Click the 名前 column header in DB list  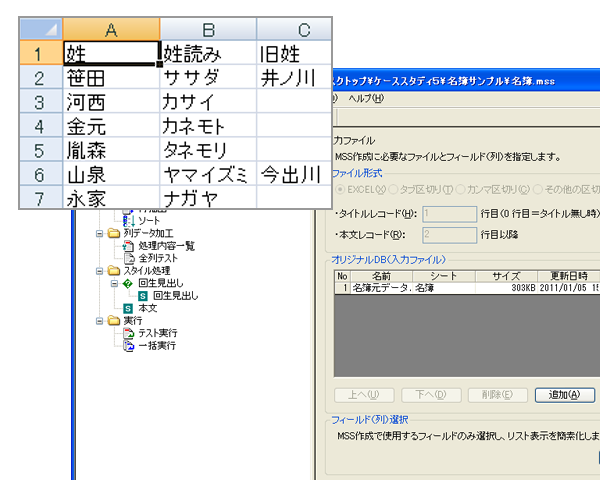point(382,276)
